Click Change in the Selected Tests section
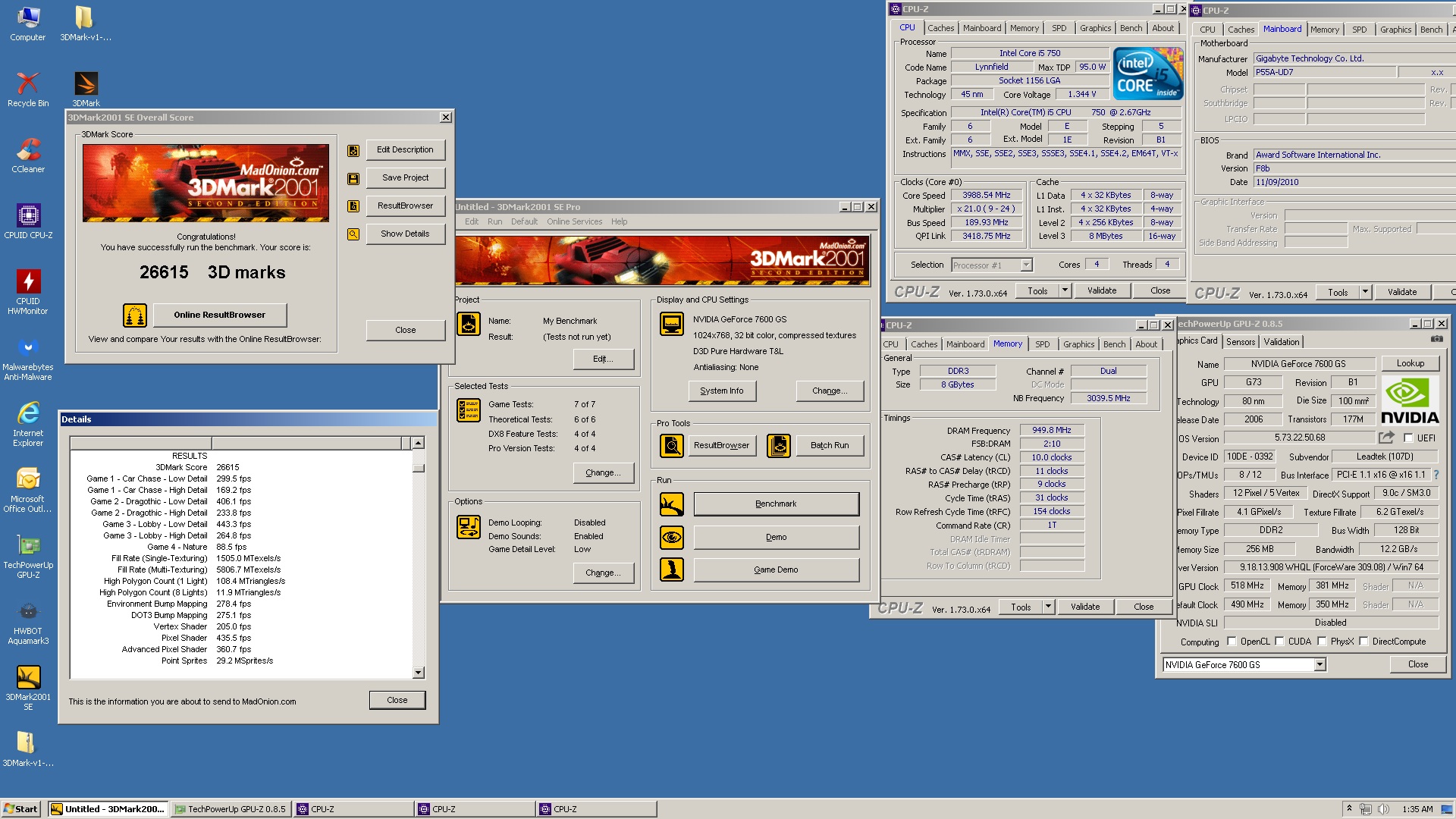Image resolution: width=1456 pixels, height=819 pixels. pyautogui.click(x=603, y=473)
